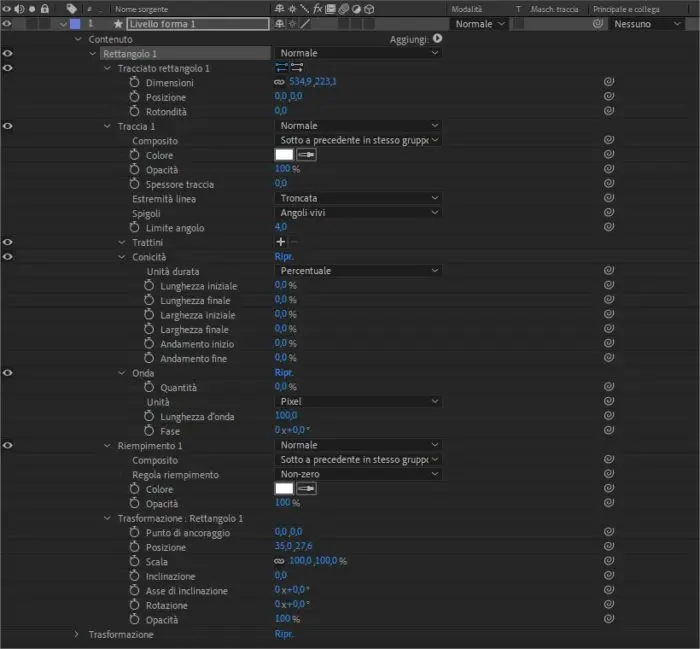This screenshot has height=649, width=700.
Task: Click the stopwatch icon next to Dimensioni
Action: (x=134, y=82)
